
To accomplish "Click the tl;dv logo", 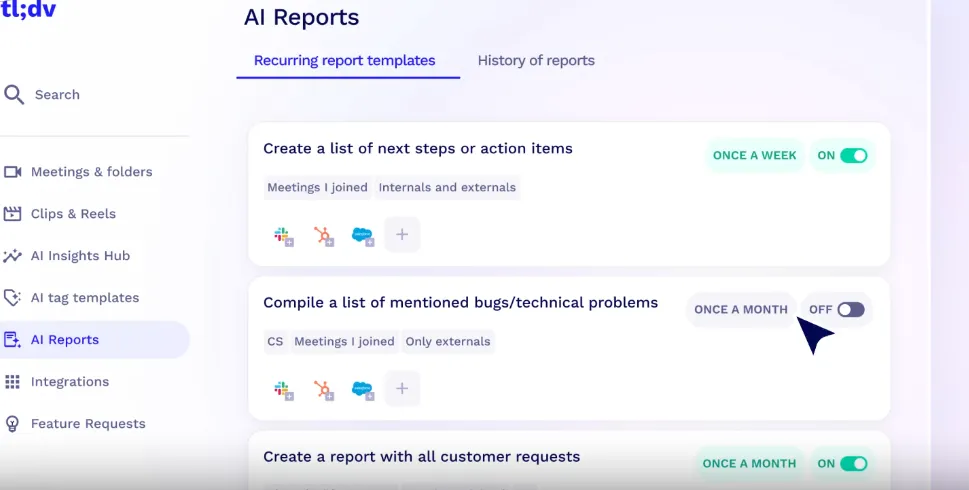I will 29,9.
